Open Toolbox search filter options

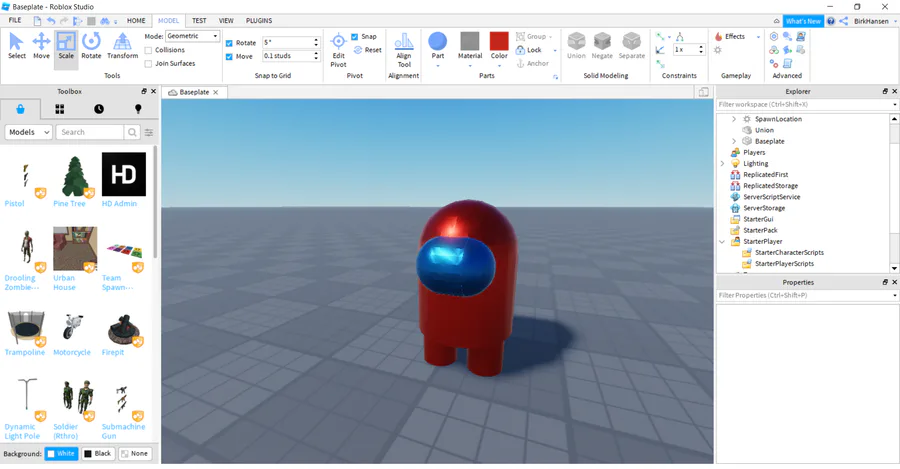coord(149,132)
